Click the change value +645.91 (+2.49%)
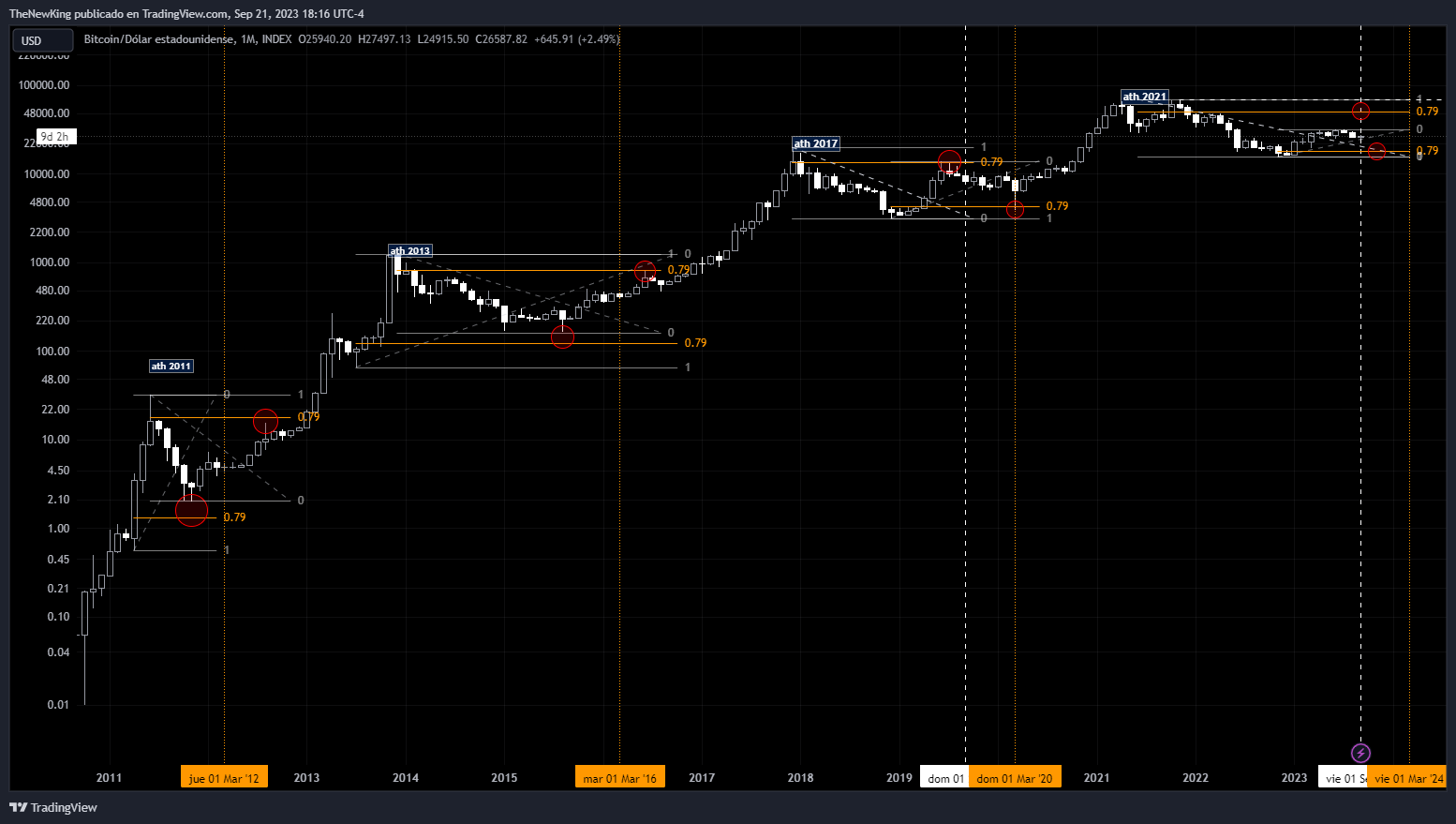 click(x=577, y=39)
